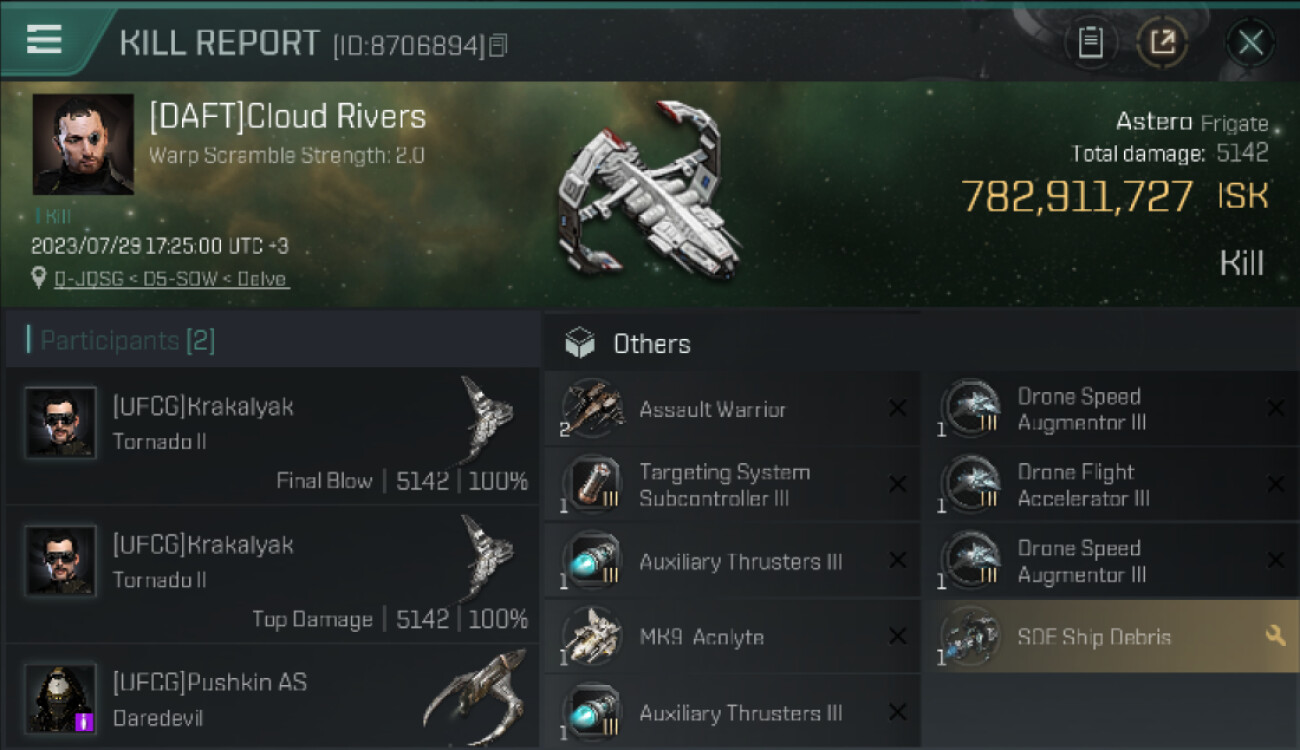The width and height of the screenshot is (1300, 750).
Task: Click X beside Assault Warrior
Action: pyautogui.click(x=897, y=408)
